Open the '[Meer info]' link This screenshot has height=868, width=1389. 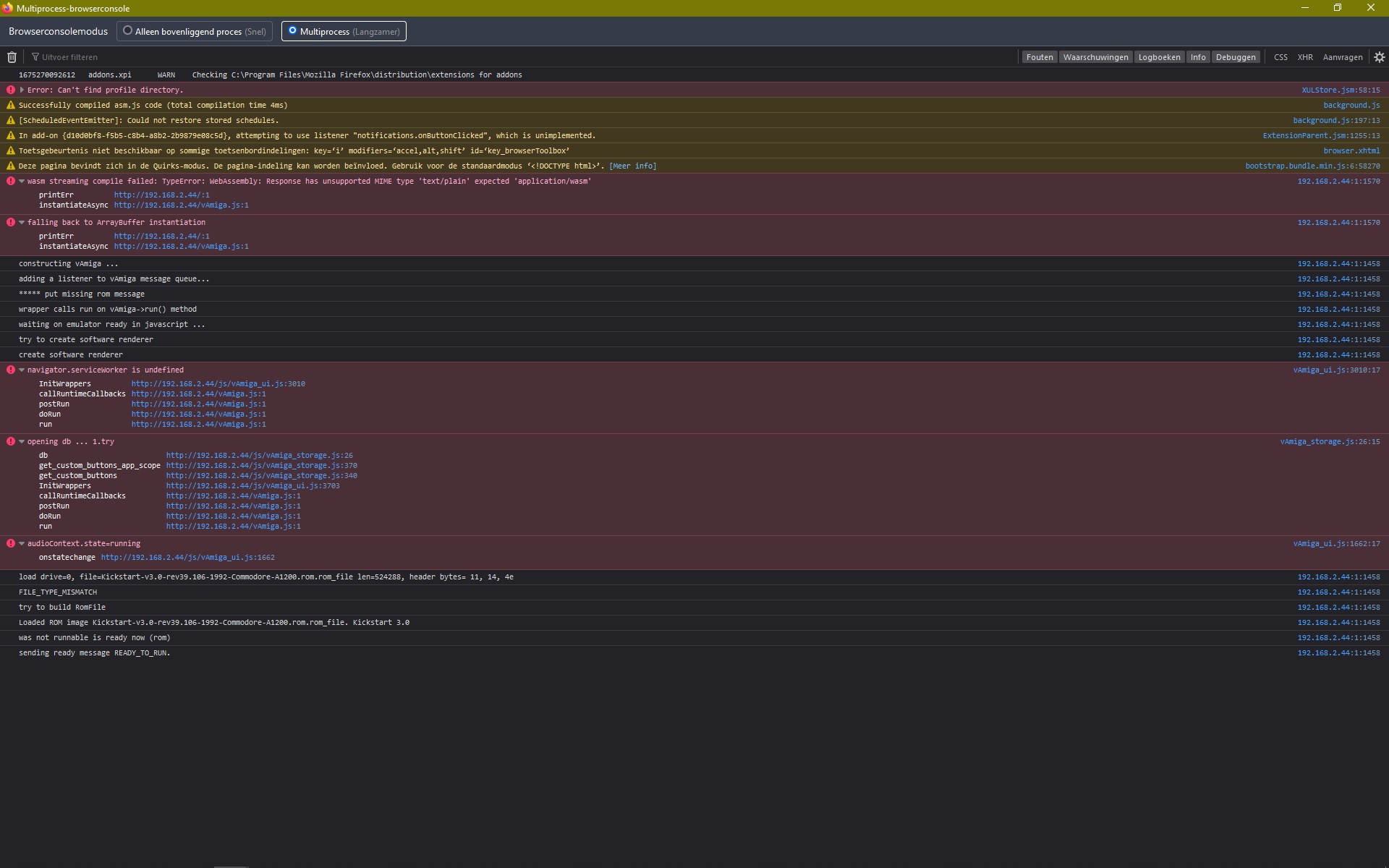(x=632, y=166)
